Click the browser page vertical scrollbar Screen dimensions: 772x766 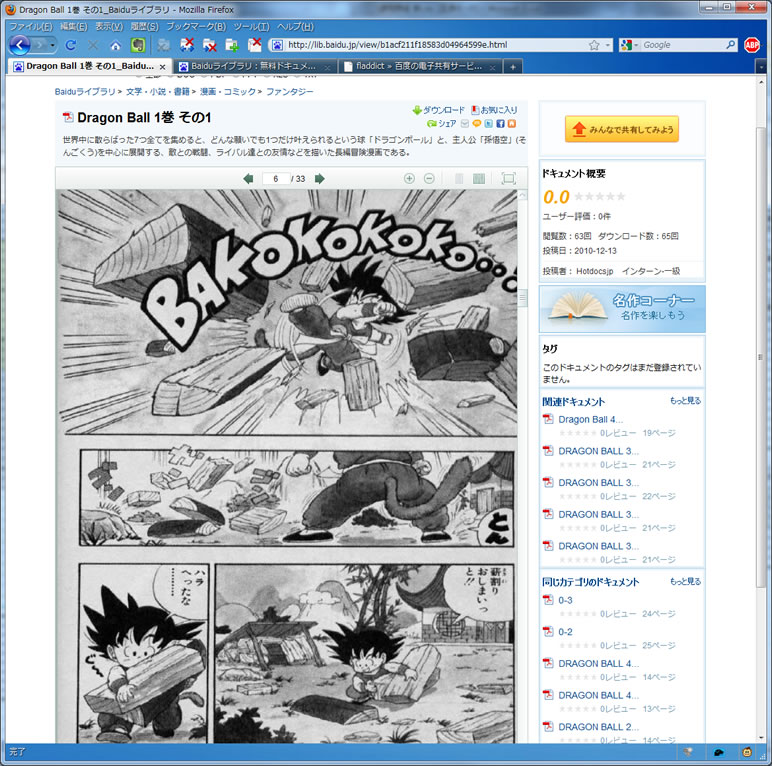pyautogui.click(x=761, y=356)
